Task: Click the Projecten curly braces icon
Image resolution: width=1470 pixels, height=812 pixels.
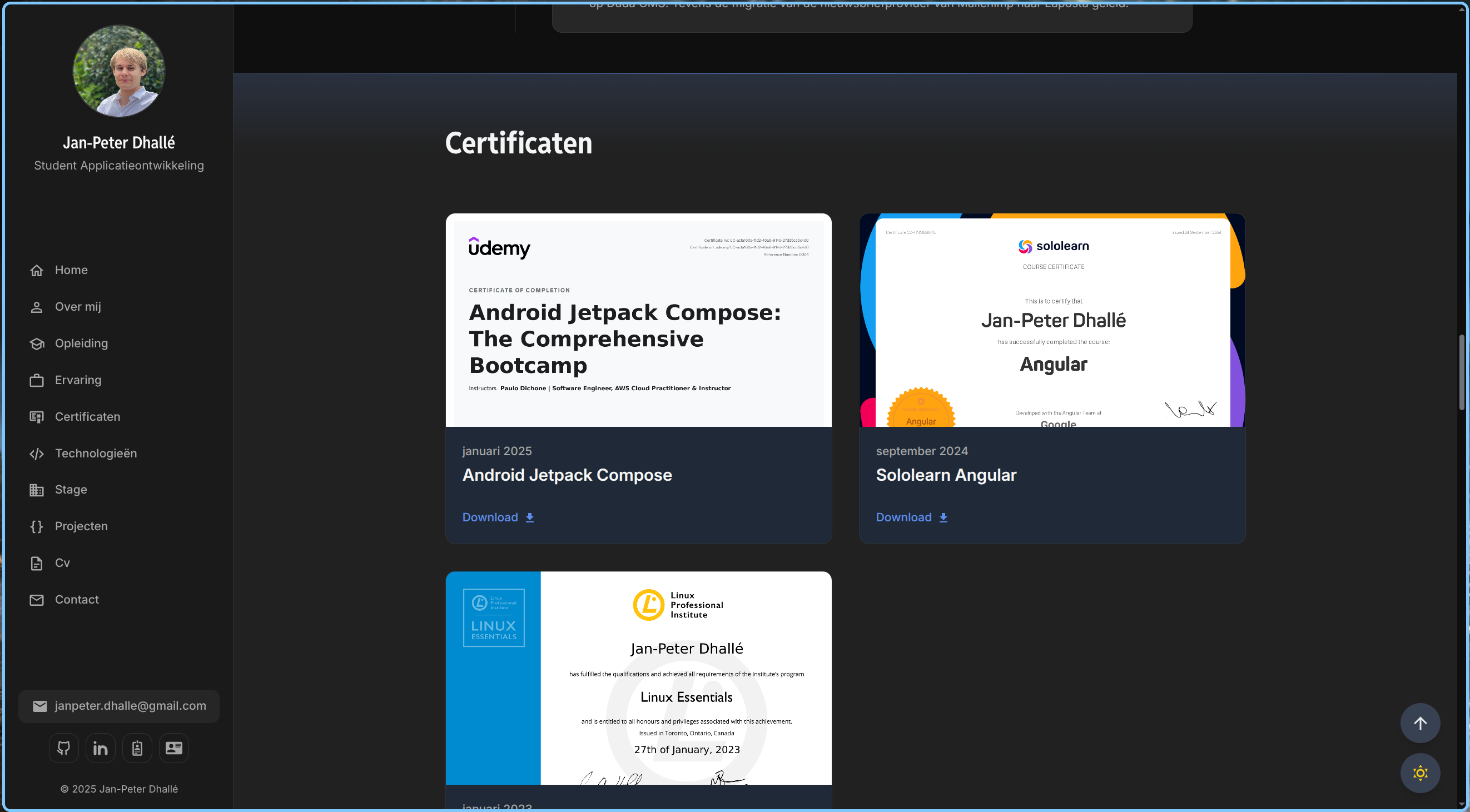Action: tap(37, 527)
